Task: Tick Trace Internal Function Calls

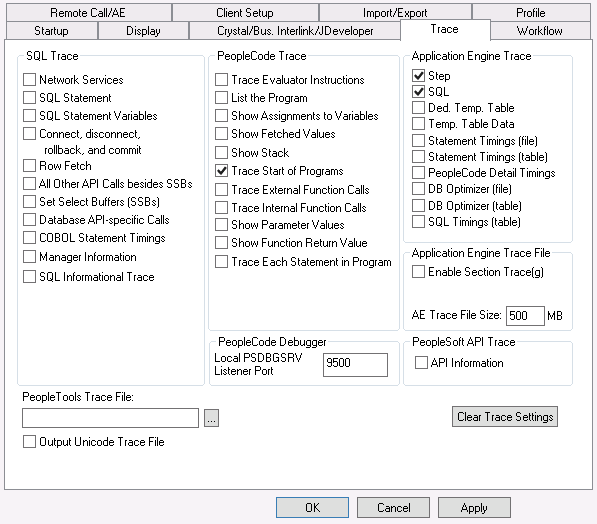Action: point(221,208)
